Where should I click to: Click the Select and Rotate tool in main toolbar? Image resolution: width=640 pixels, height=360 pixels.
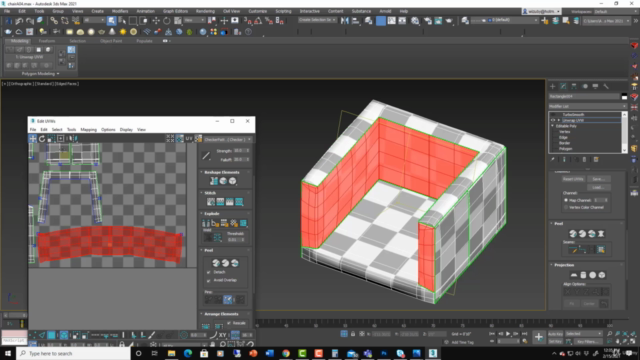167,20
